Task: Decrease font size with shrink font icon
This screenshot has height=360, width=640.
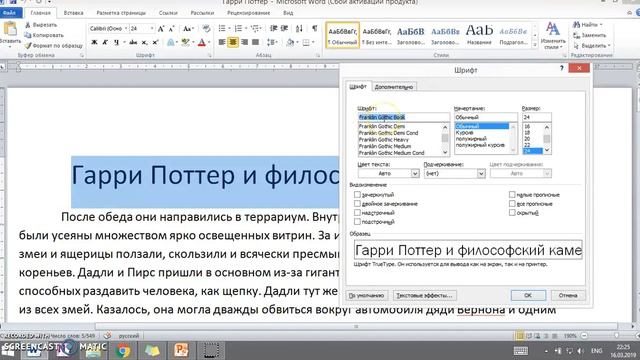Action: pyautogui.click(x=171, y=29)
